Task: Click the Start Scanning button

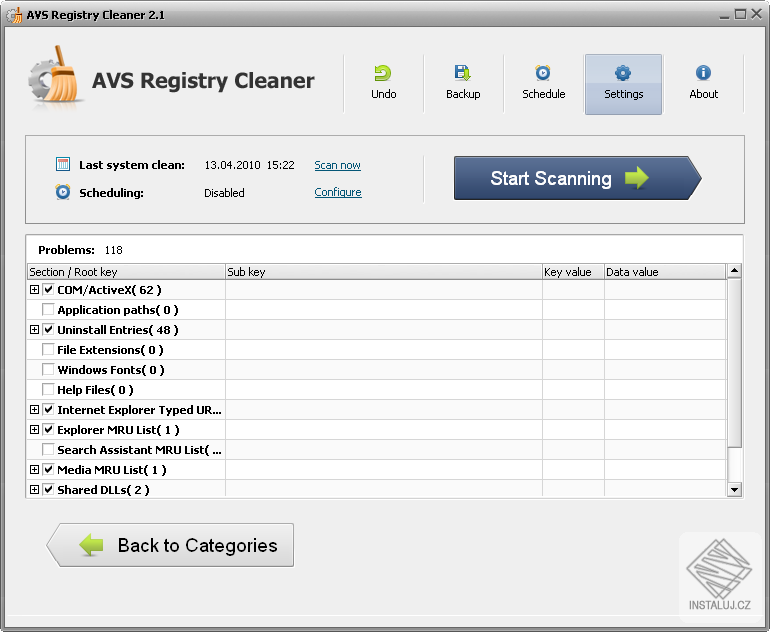Action: click(x=578, y=178)
